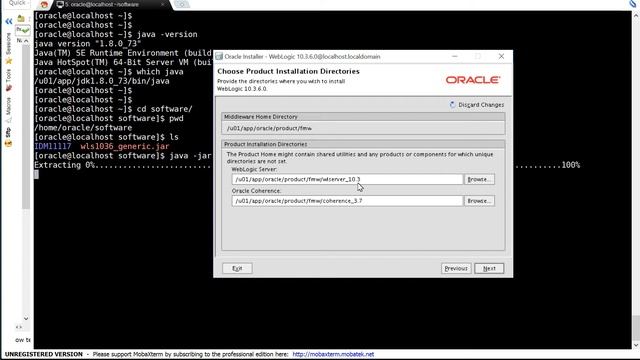Click the Middleware Home Directory path field

pyautogui.click(x=363, y=128)
